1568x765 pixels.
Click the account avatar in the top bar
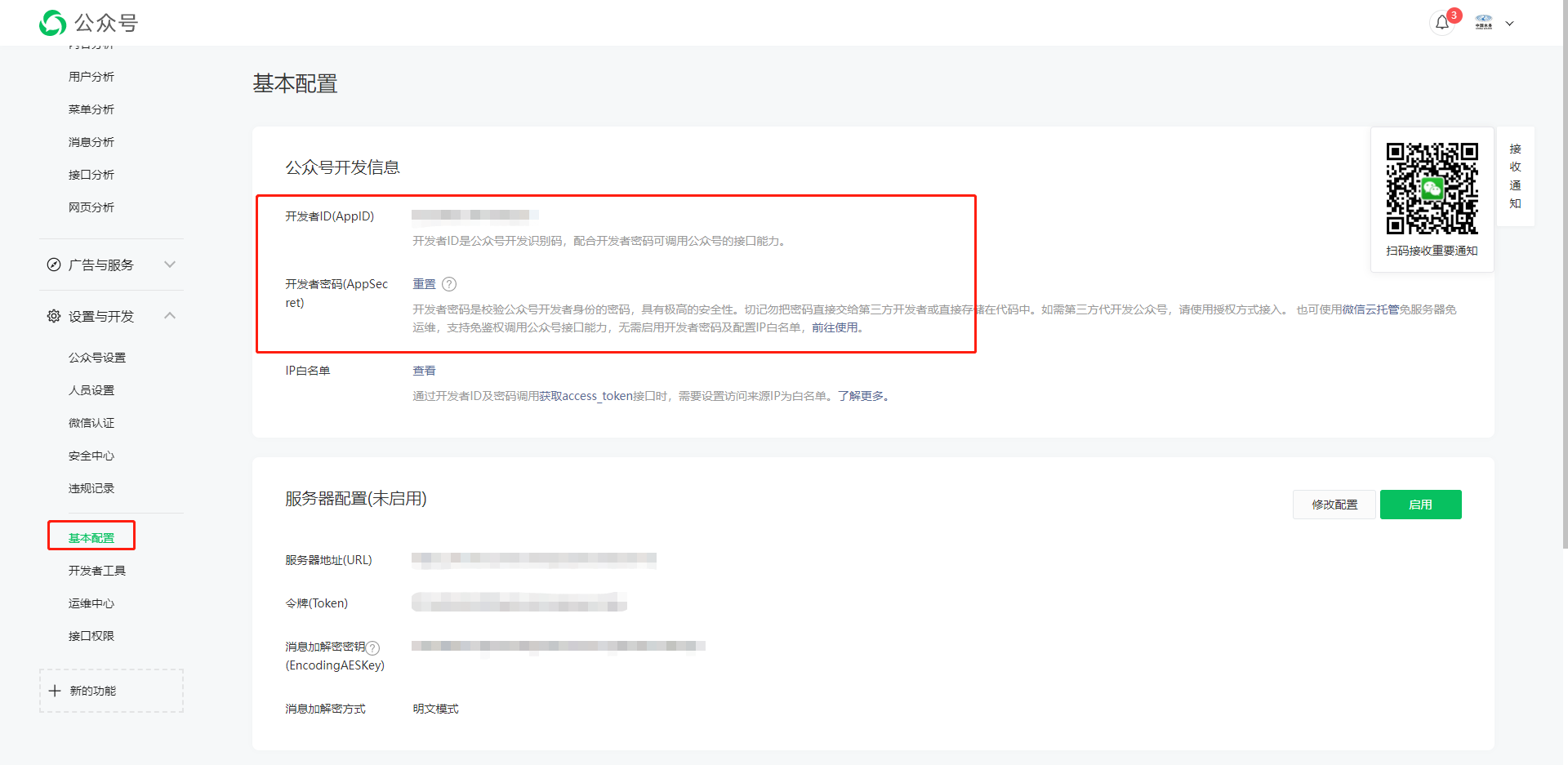click(x=1484, y=22)
